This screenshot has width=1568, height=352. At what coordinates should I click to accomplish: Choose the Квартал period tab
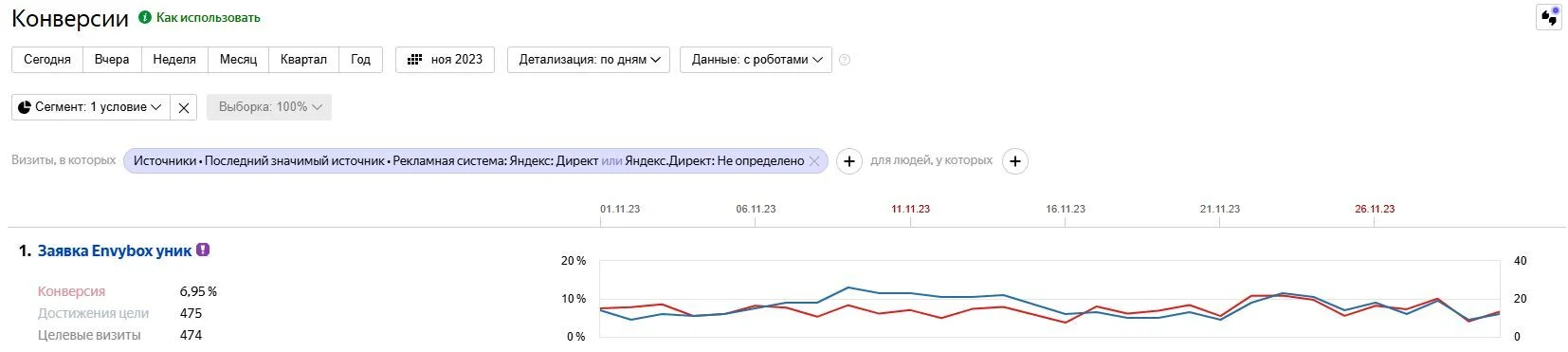303,59
